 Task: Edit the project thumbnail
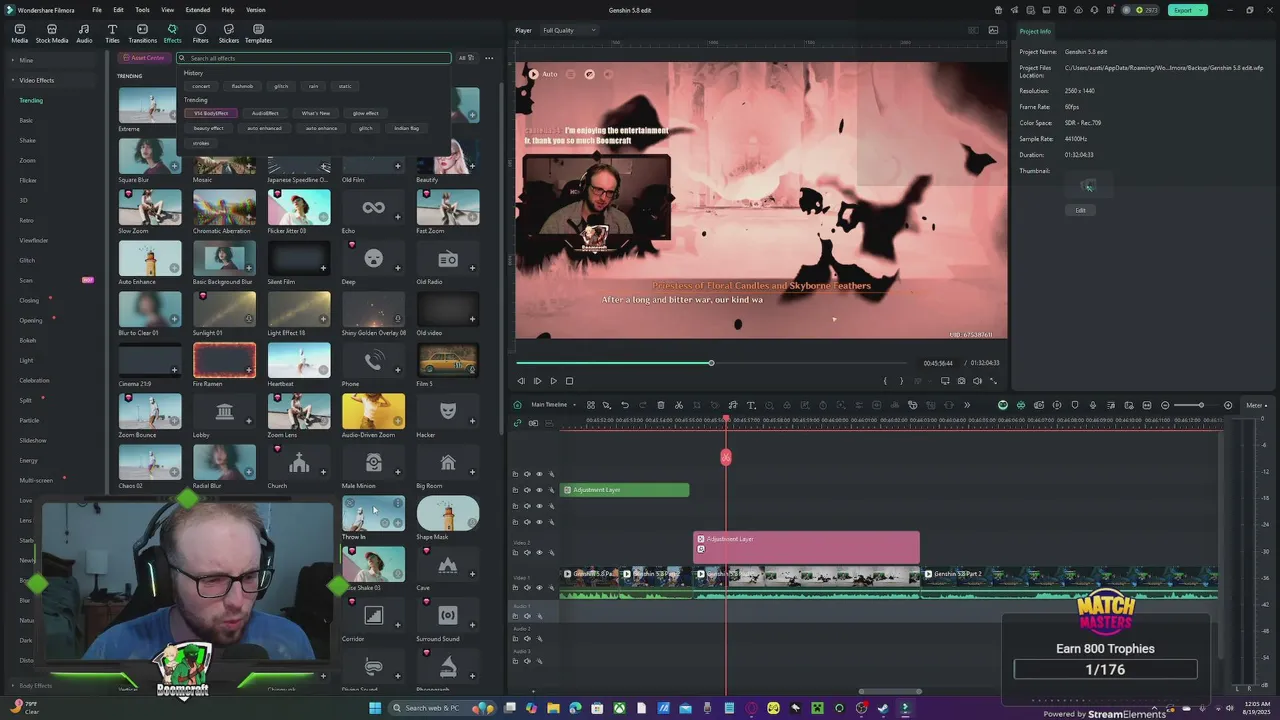click(x=1080, y=210)
